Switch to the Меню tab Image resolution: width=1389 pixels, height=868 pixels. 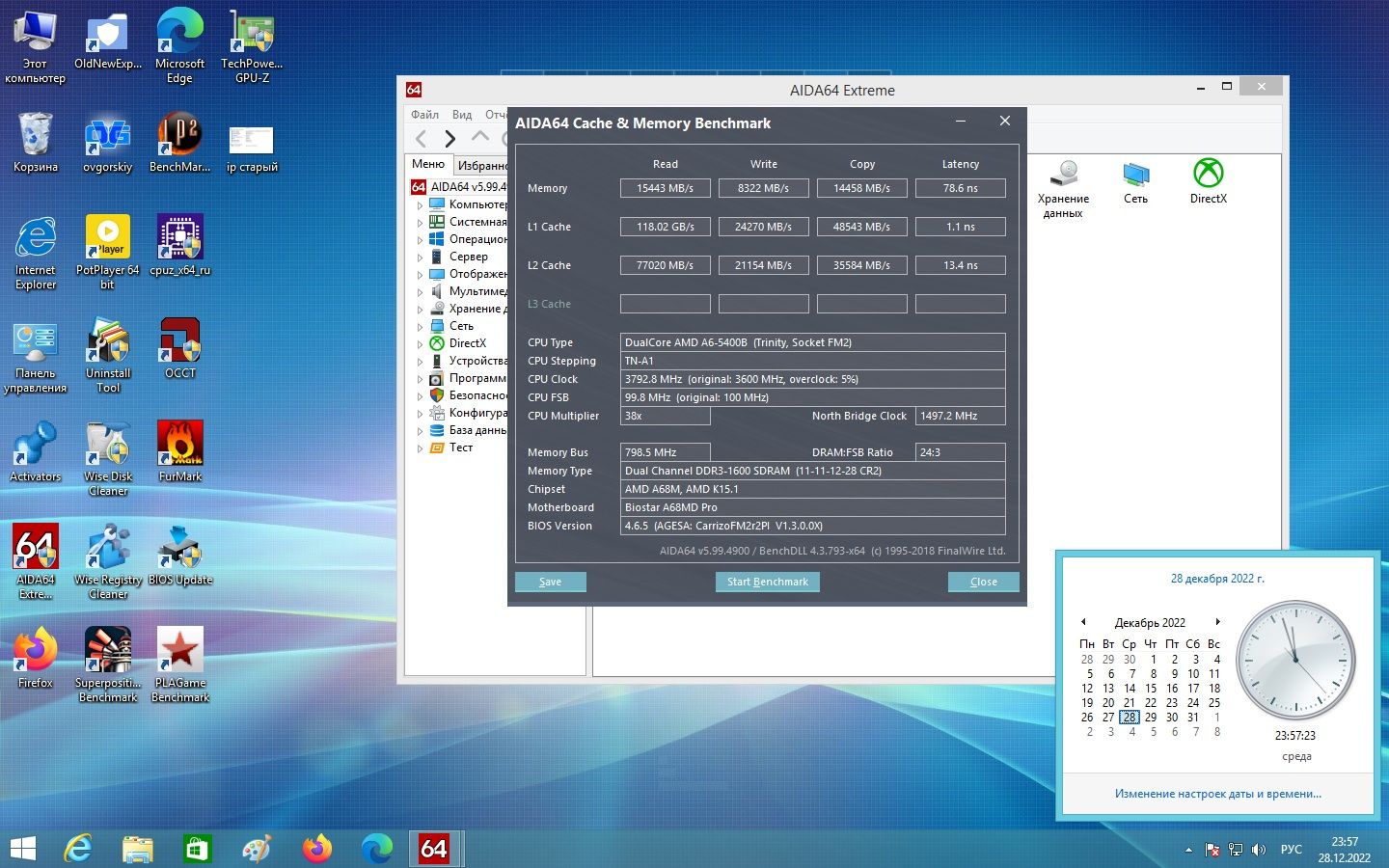click(428, 164)
